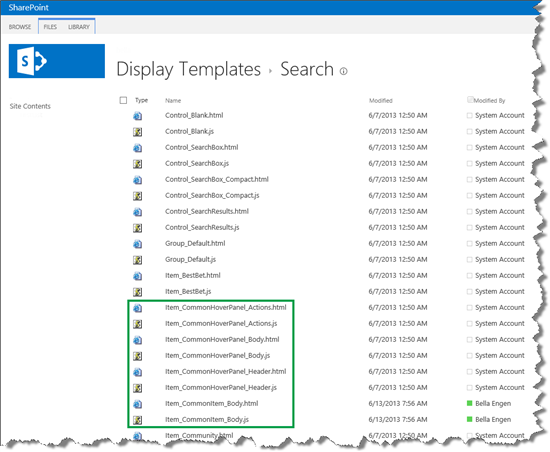Open Site Contents link

pos(30,106)
